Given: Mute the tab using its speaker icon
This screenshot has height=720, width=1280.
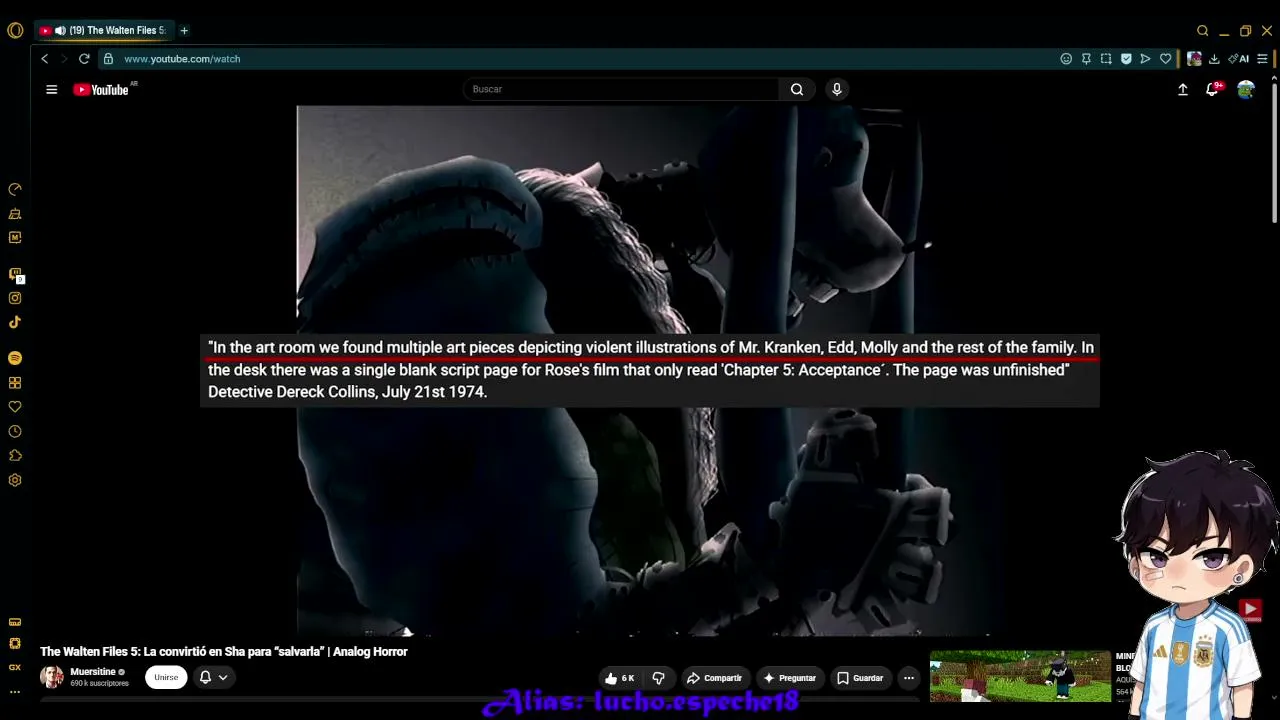Looking at the screenshot, I should [60, 31].
